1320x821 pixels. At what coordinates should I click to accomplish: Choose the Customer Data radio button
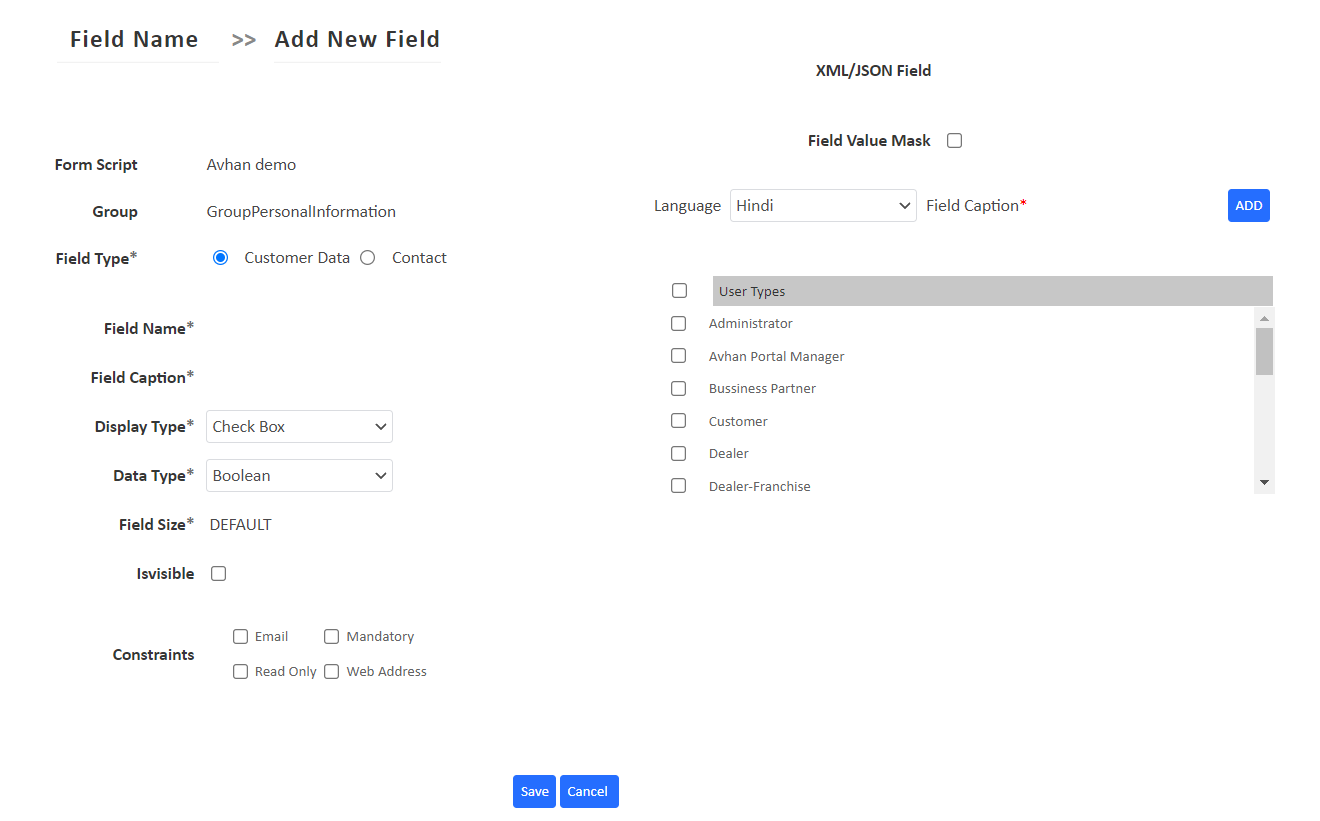click(220, 257)
